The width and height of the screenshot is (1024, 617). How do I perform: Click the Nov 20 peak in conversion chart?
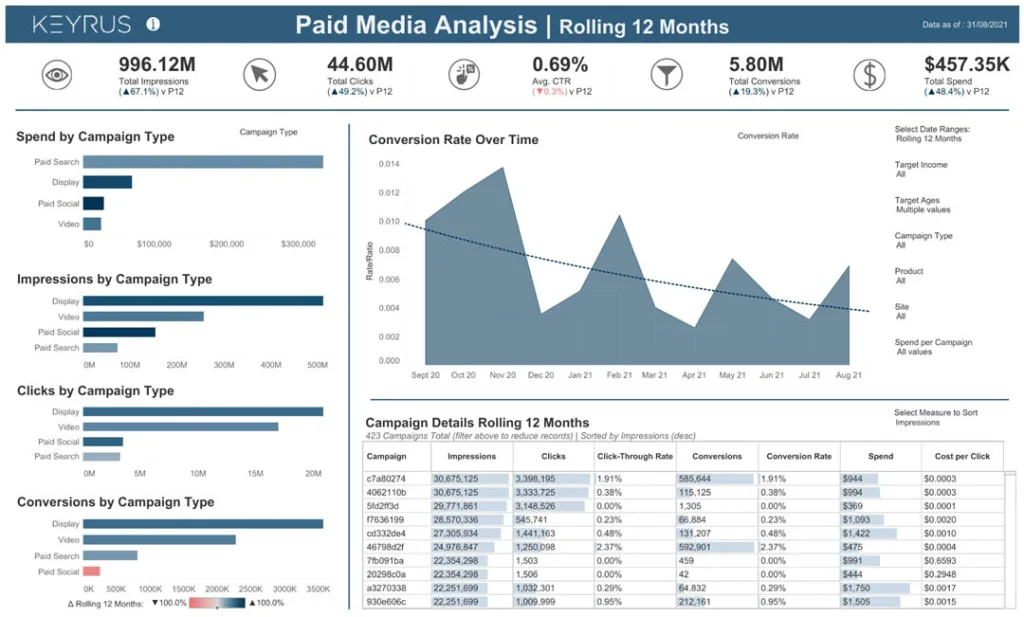503,168
